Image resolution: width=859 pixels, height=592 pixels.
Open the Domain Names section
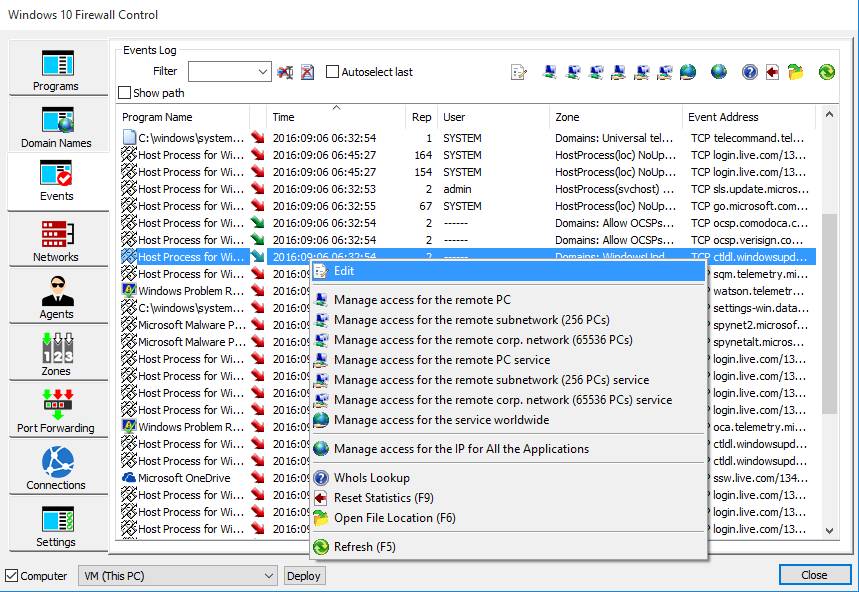[57, 127]
